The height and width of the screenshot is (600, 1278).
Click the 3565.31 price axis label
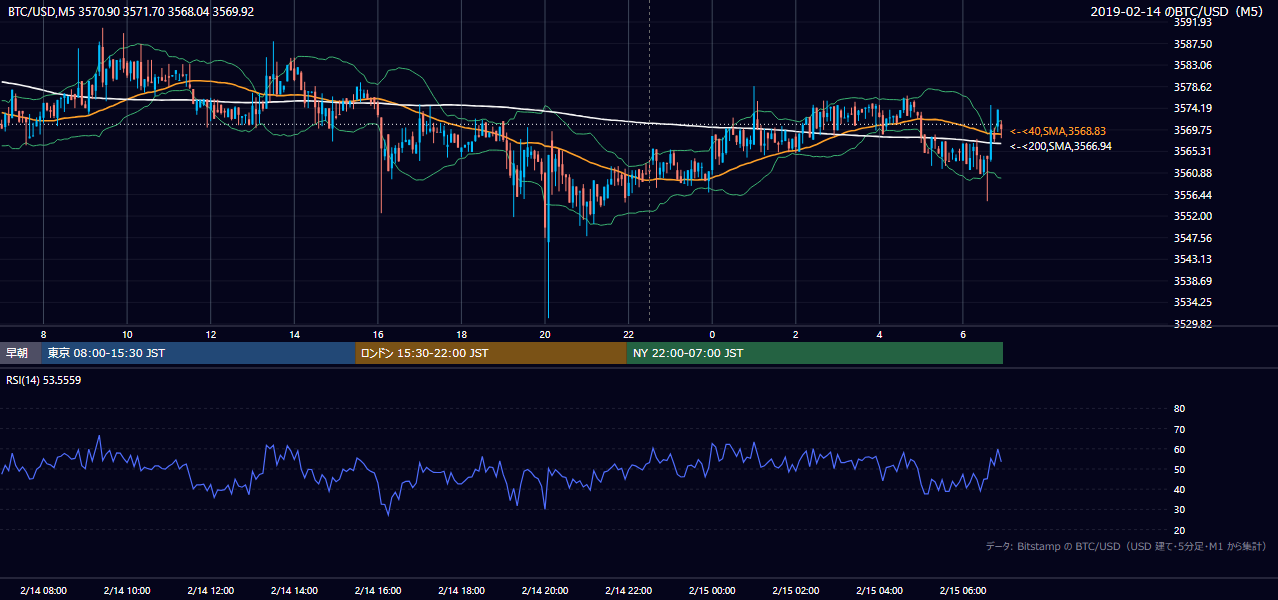(x=1193, y=151)
